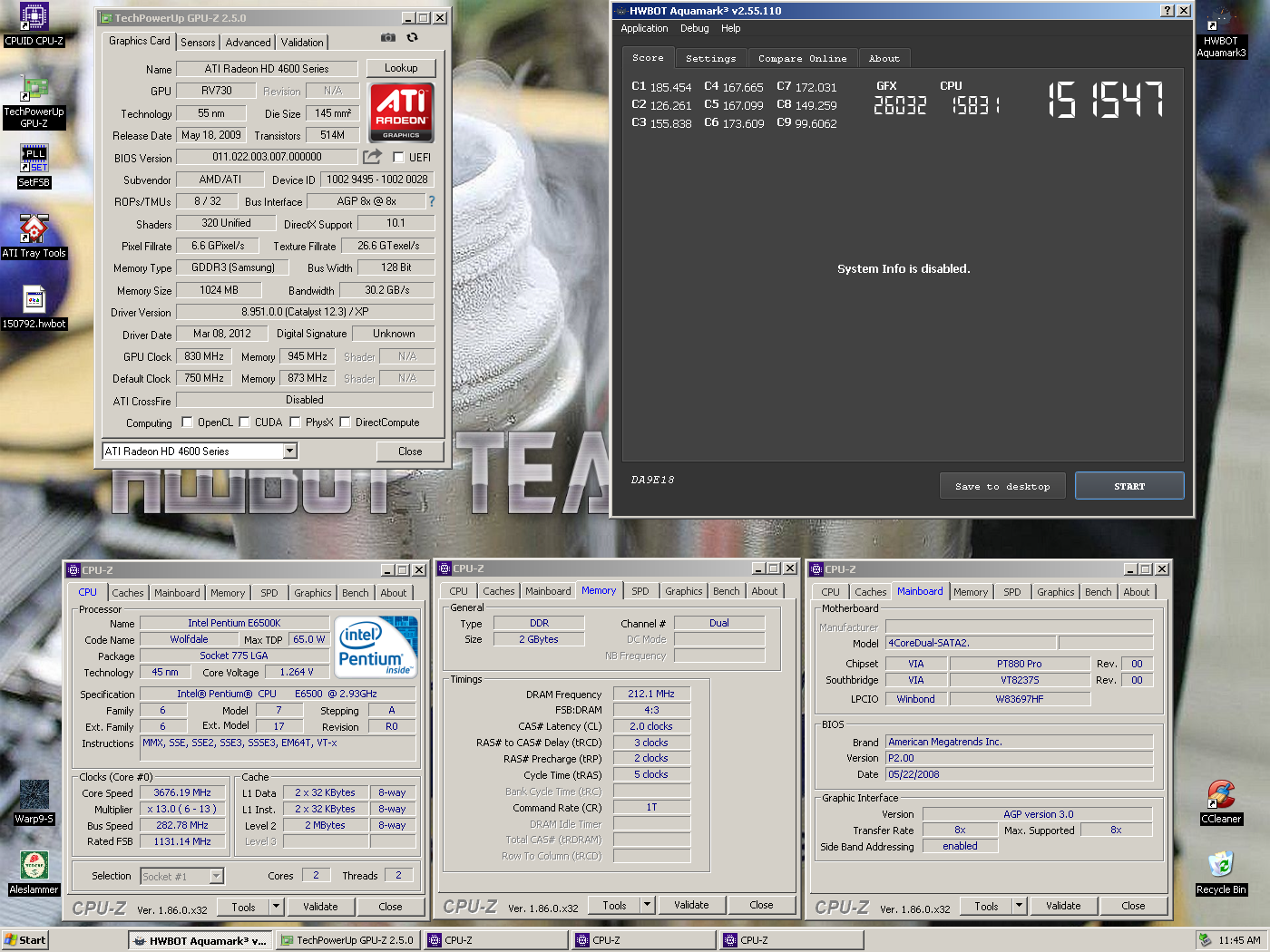The width and height of the screenshot is (1270, 952).
Task: Open the About tab in Aquamark3
Action: point(884,58)
